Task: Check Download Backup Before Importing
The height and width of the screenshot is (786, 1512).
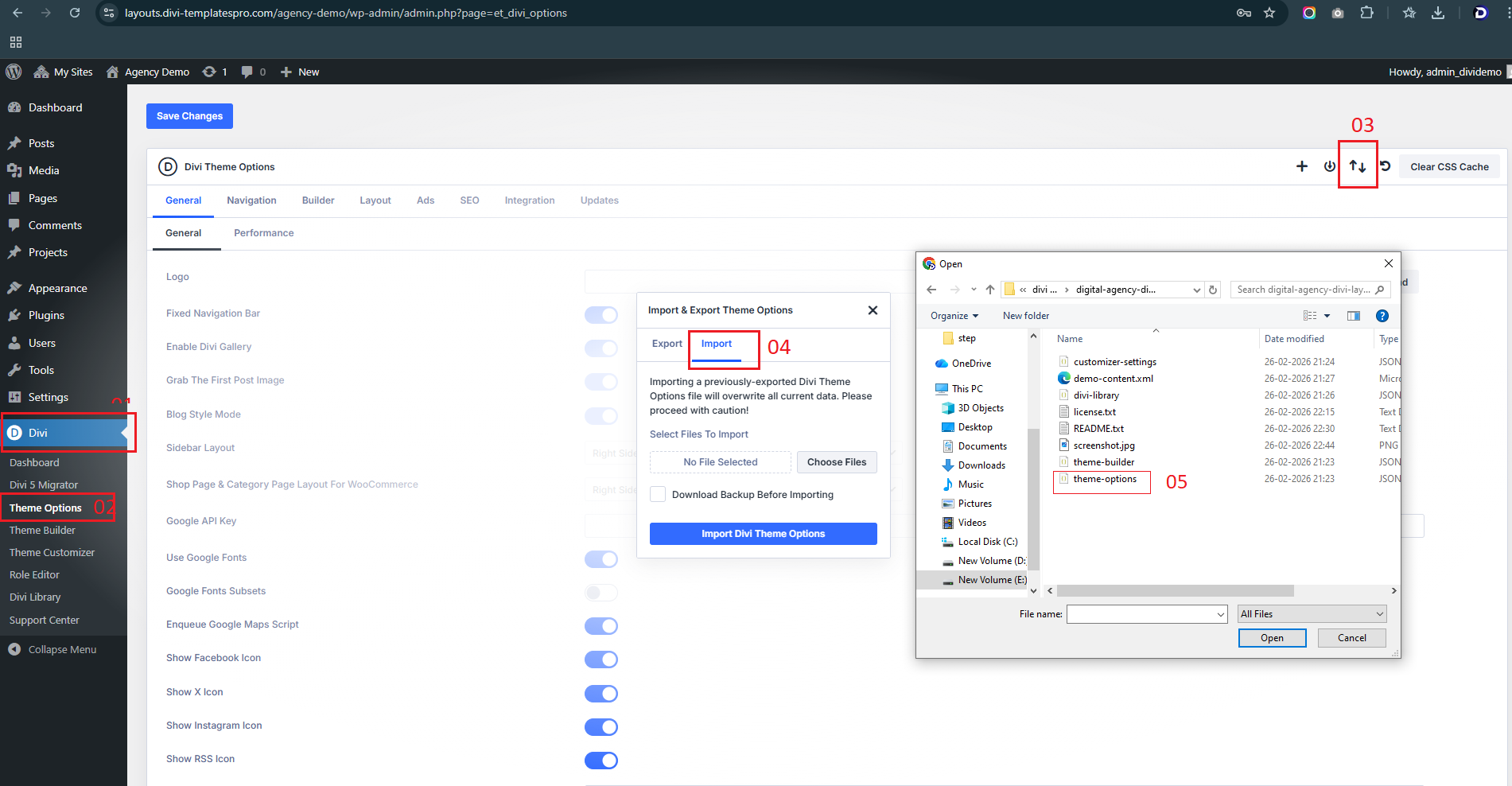Action: point(658,494)
